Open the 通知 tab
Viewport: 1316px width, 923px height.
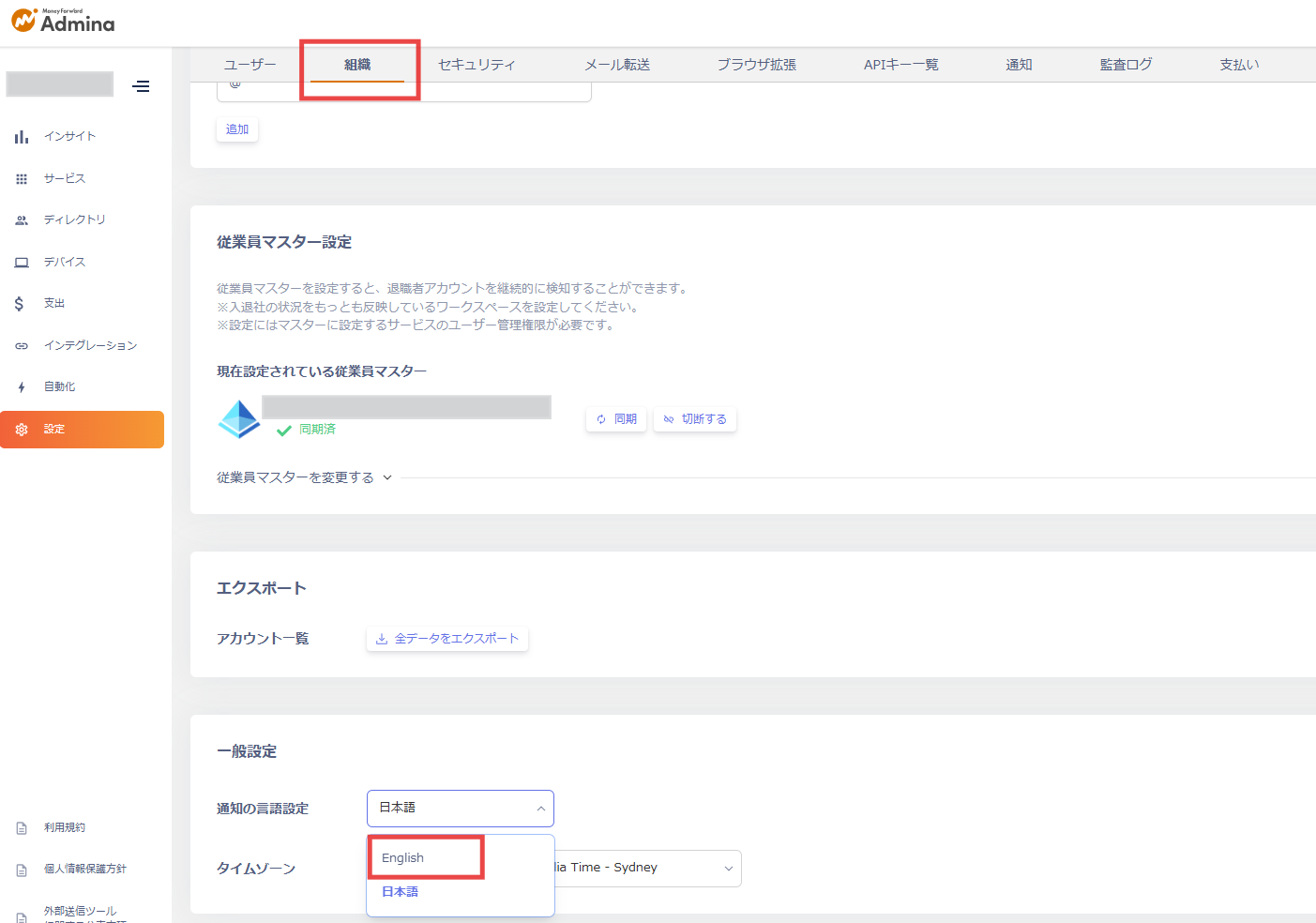tap(1019, 65)
